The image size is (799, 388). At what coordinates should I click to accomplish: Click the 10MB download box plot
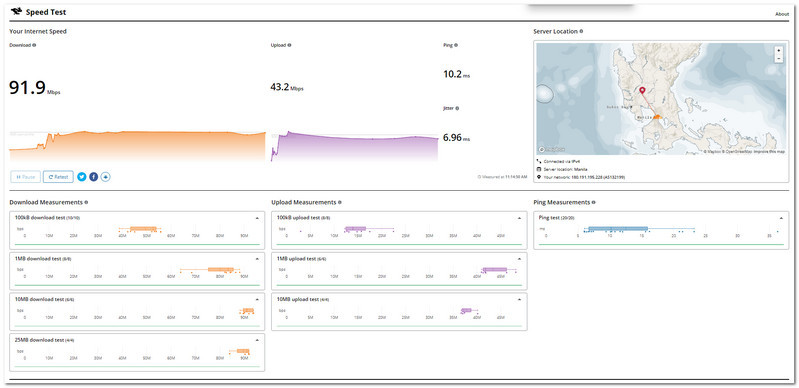[247, 311]
